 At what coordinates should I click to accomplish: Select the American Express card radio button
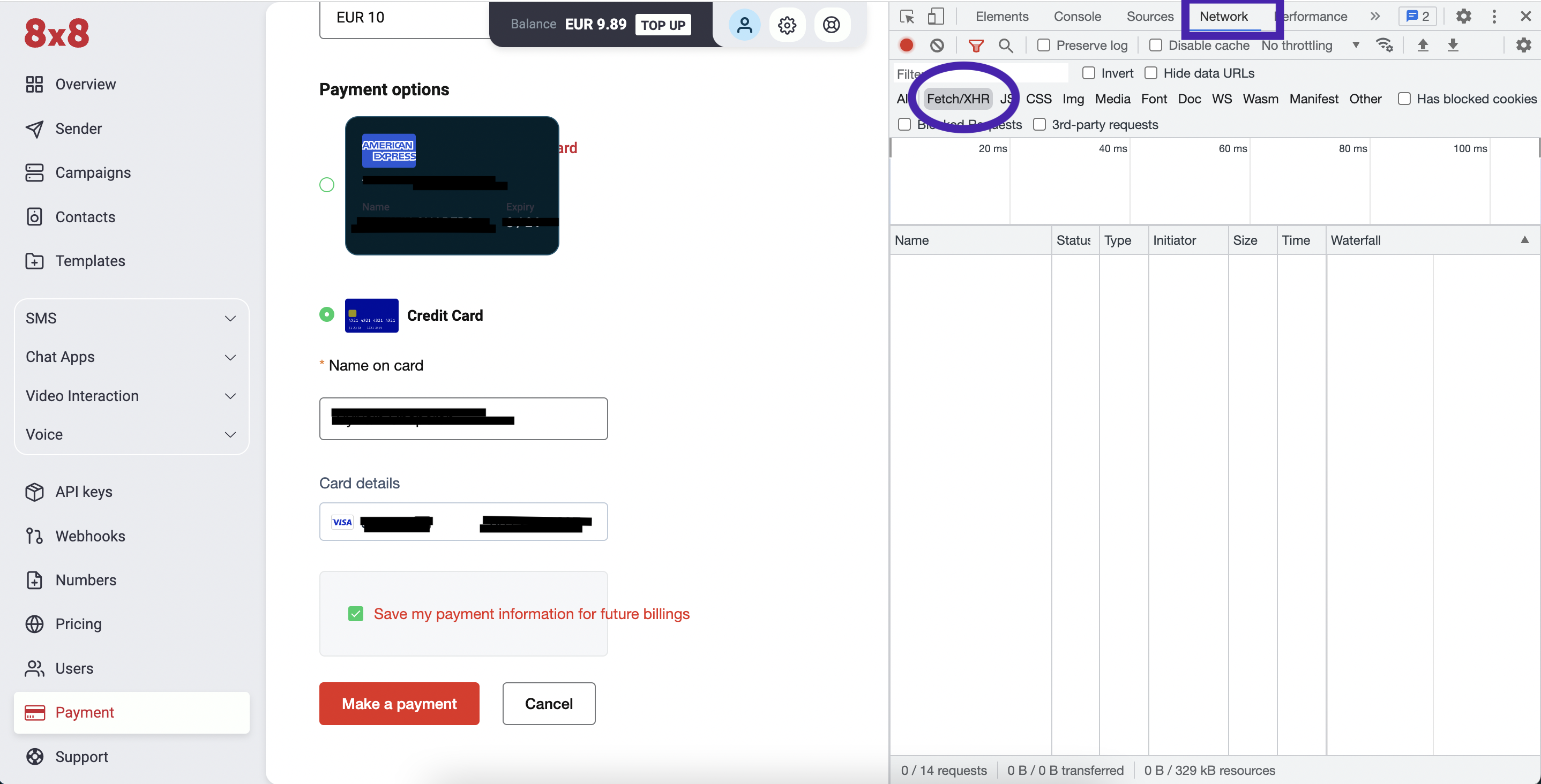coord(327,185)
